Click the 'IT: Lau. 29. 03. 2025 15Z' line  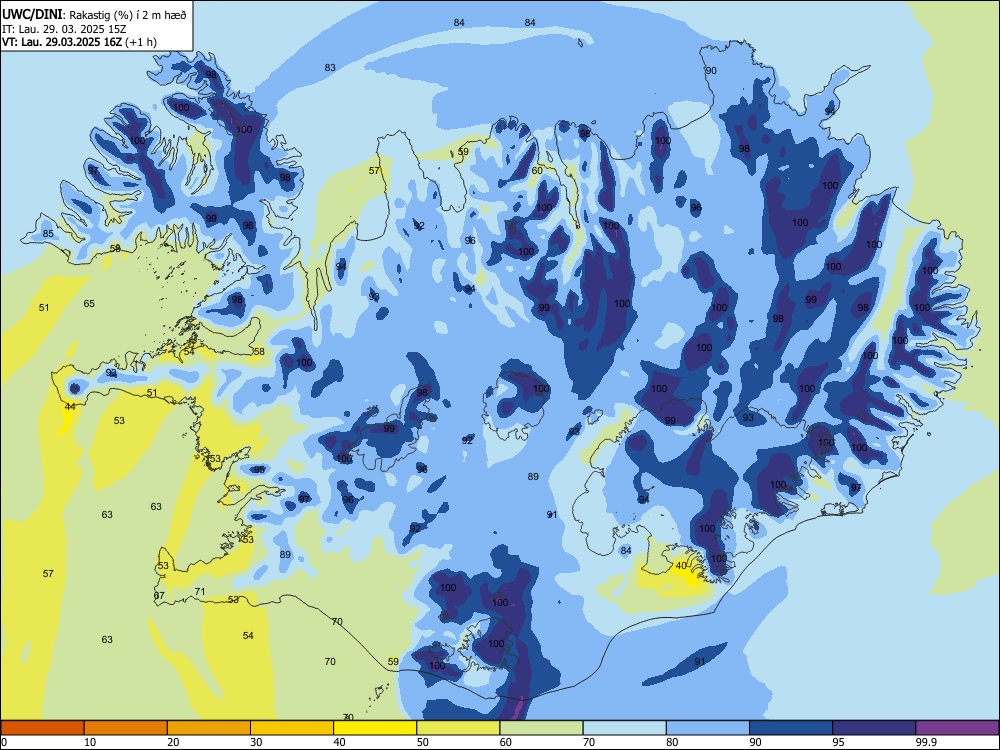coord(64,29)
